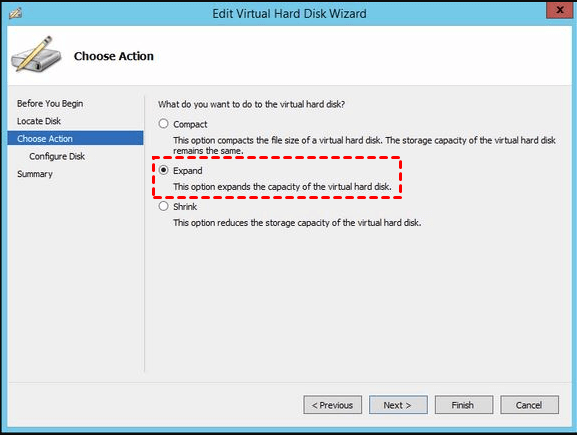Click the Previous button
Viewport: 577px width, 435px height.
[333, 405]
